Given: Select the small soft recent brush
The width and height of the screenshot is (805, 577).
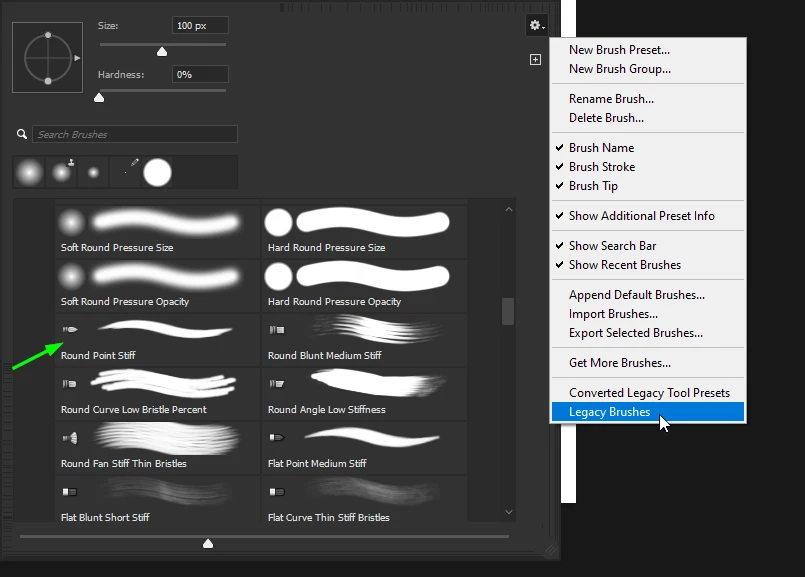Looking at the screenshot, I should pos(93,172).
